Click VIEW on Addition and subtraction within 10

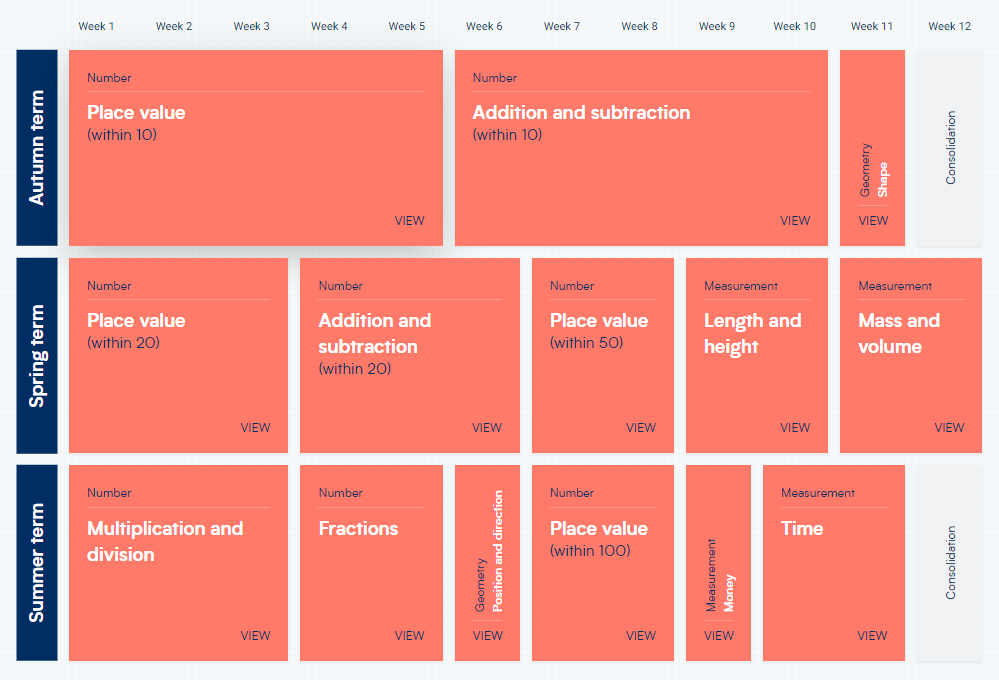tap(795, 221)
